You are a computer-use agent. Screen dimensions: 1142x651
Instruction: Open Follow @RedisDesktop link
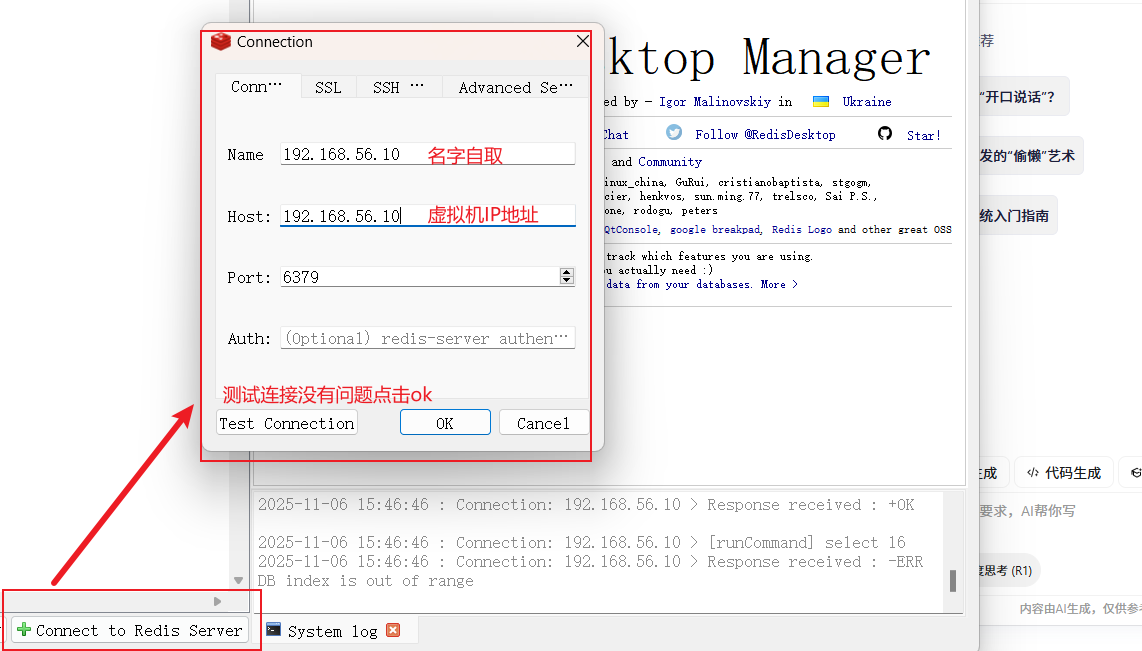765,135
